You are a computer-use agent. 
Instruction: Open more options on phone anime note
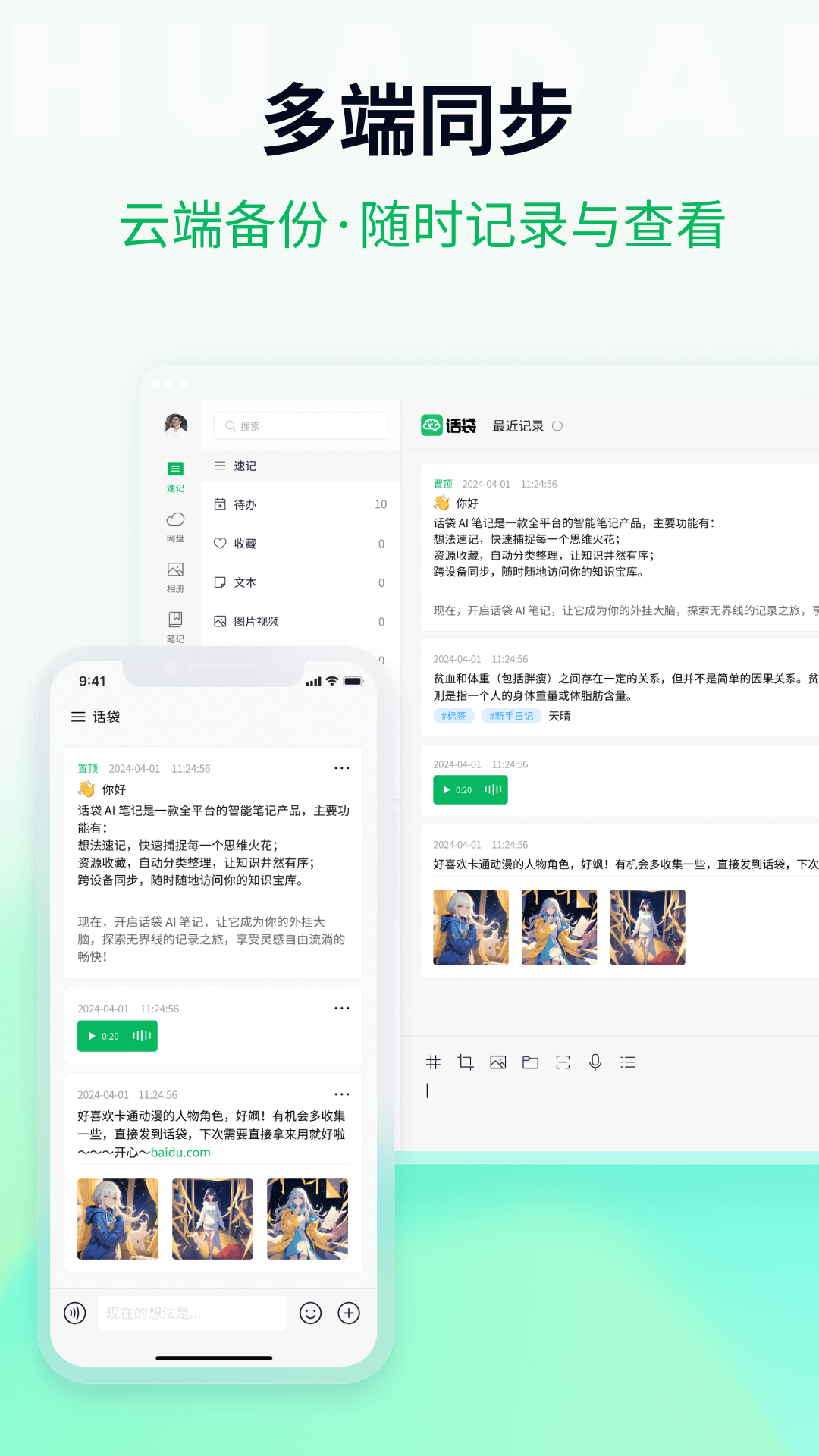click(x=342, y=1094)
